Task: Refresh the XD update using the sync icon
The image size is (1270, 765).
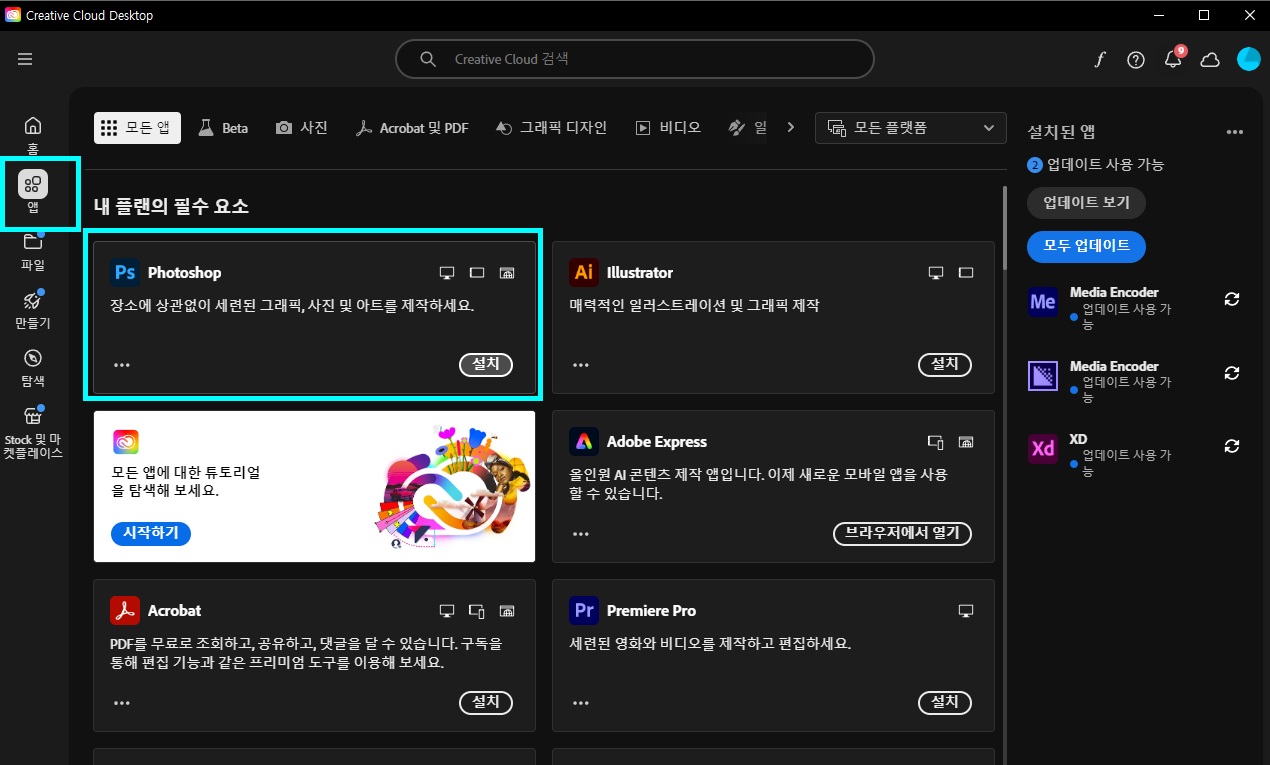Action: (x=1231, y=445)
